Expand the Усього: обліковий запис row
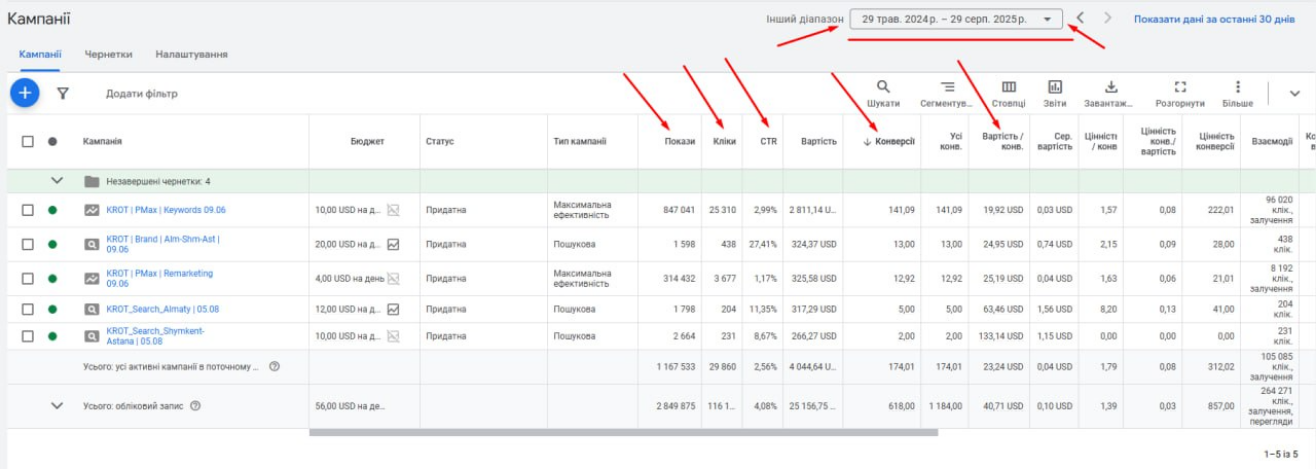The image size is (1316, 469). pos(57,406)
